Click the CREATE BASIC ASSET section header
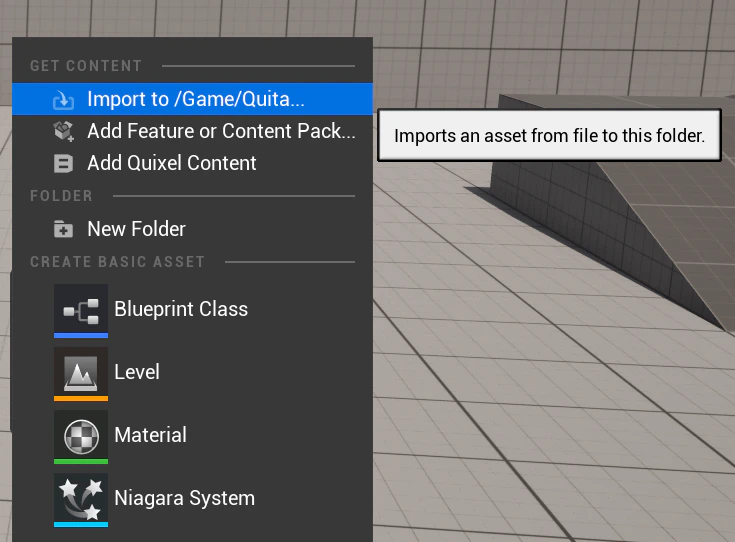This screenshot has height=542, width=735. pyautogui.click(x=117, y=262)
